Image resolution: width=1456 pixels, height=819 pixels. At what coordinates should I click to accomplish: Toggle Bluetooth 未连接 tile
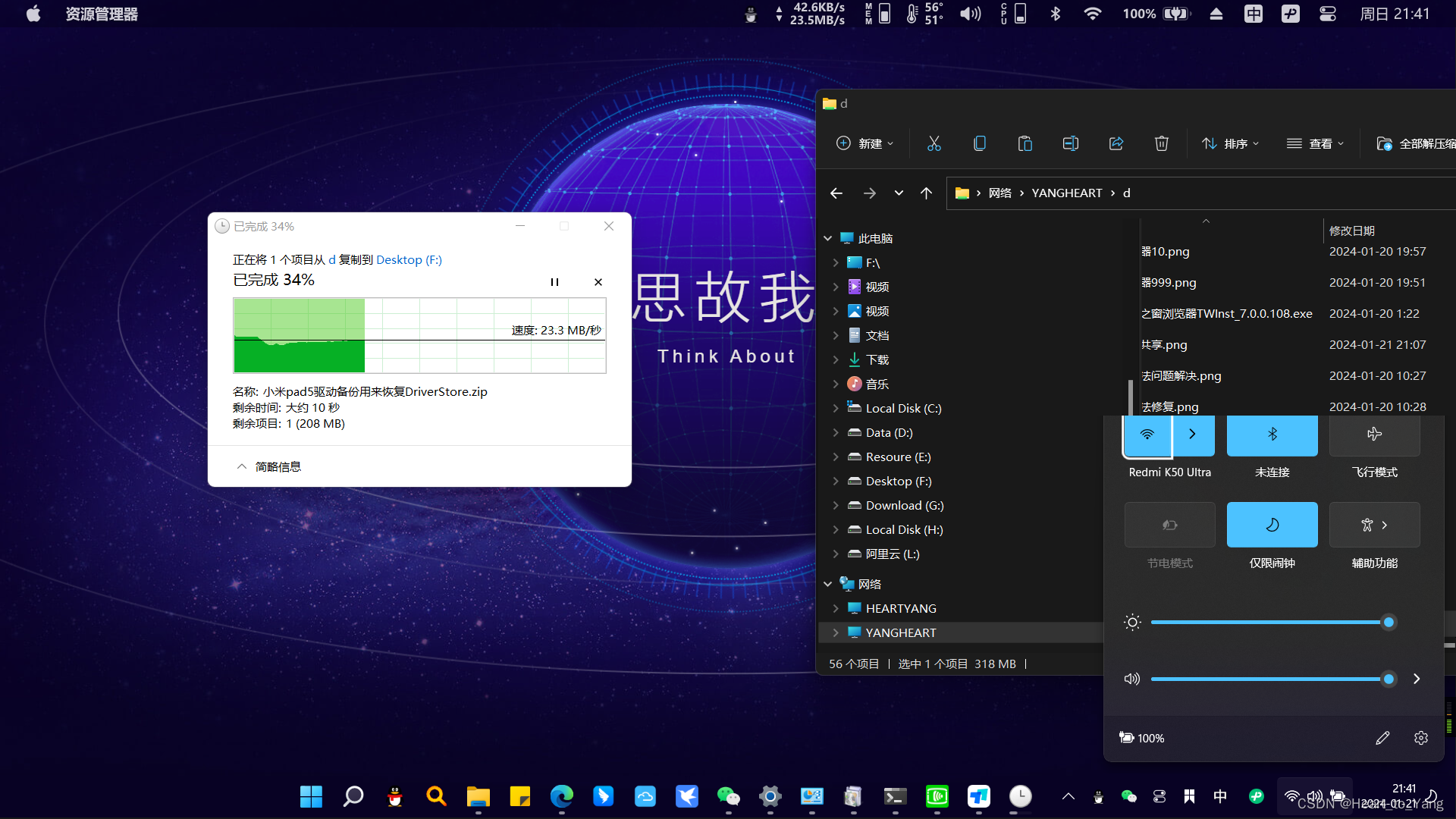click(1272, 435)
